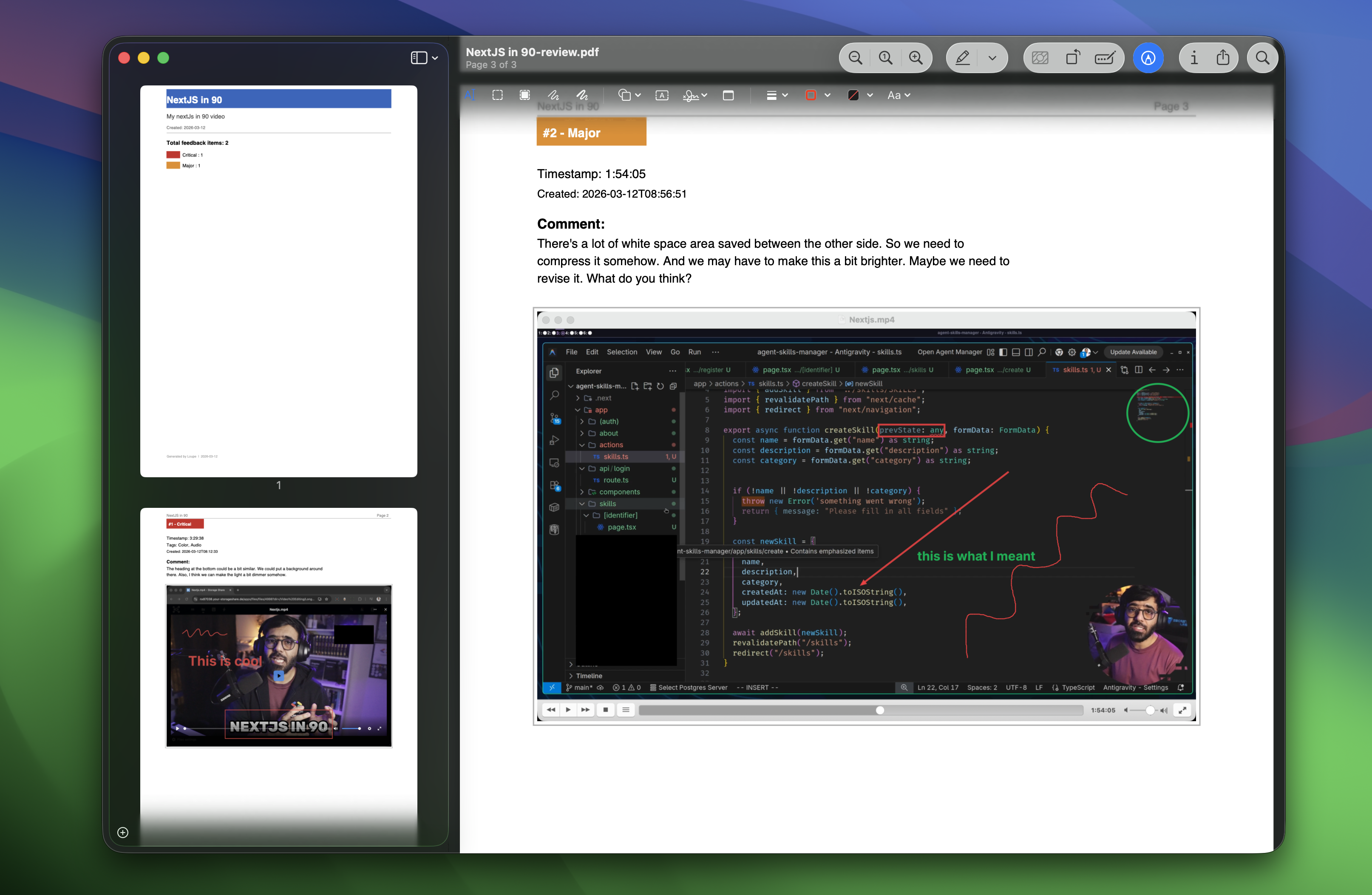Open the Search magnifier in toolbar

[x=1262, y=58]
